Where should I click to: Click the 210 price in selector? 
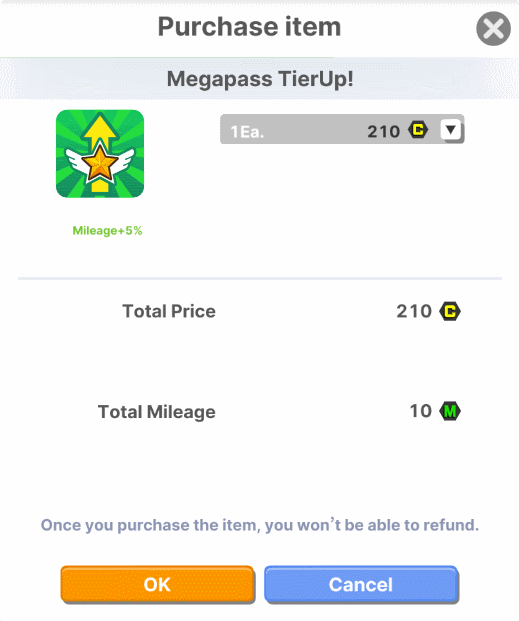(384, 131)
